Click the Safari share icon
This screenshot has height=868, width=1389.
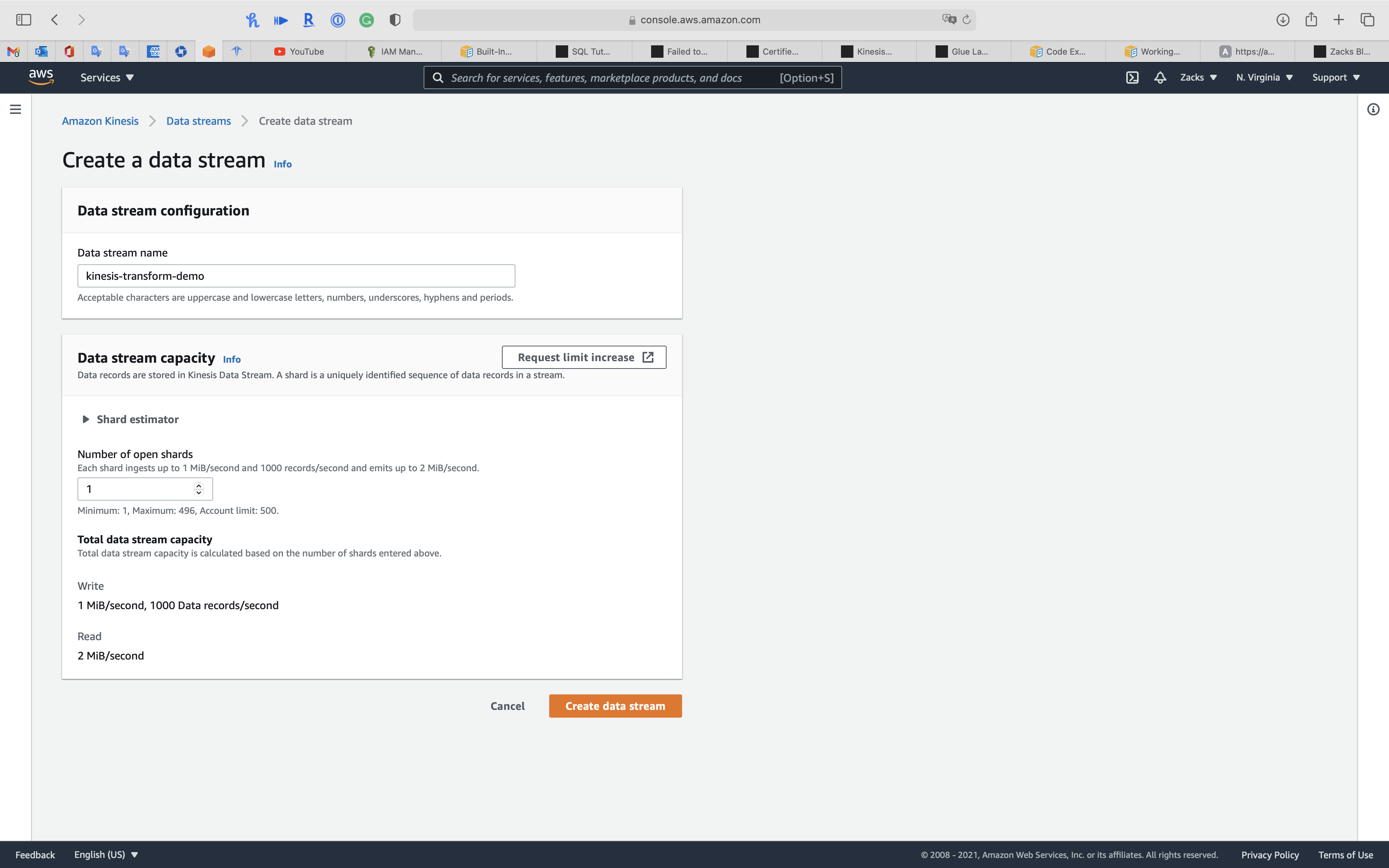(x=1311, y=19)
